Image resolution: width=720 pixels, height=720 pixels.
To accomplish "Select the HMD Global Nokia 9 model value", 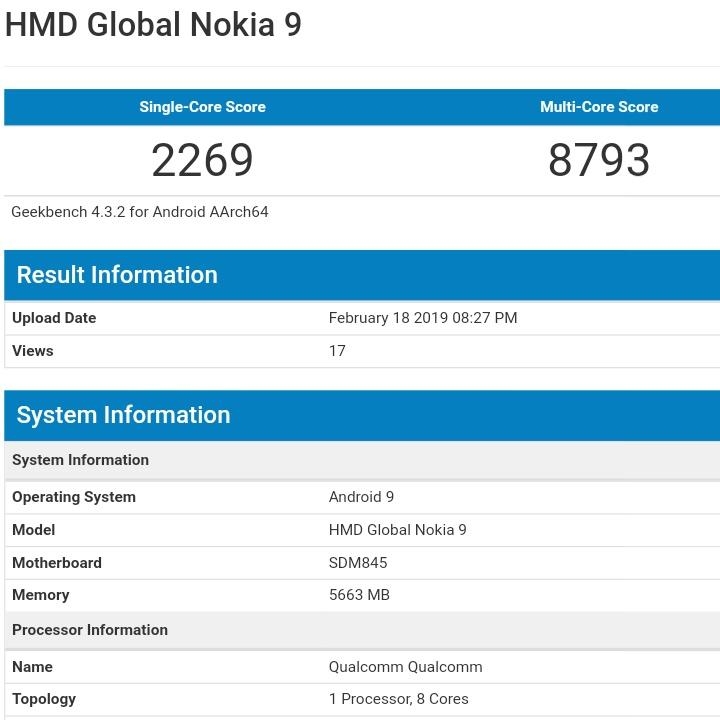I will point(398,530).
